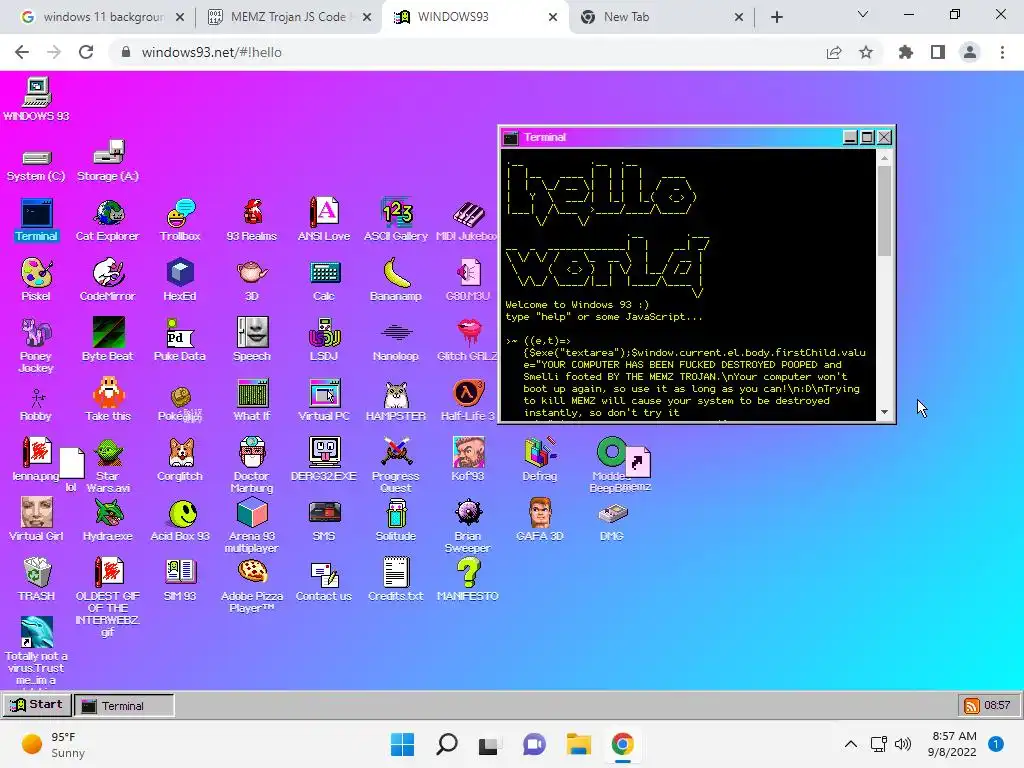
Task: Switch to the New Tab browser tab
Action: click(x=663, y=17)
